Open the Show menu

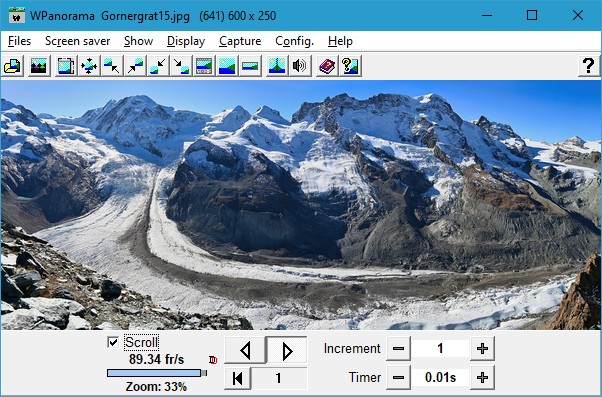pyautogui.click(x=139, y=41)
